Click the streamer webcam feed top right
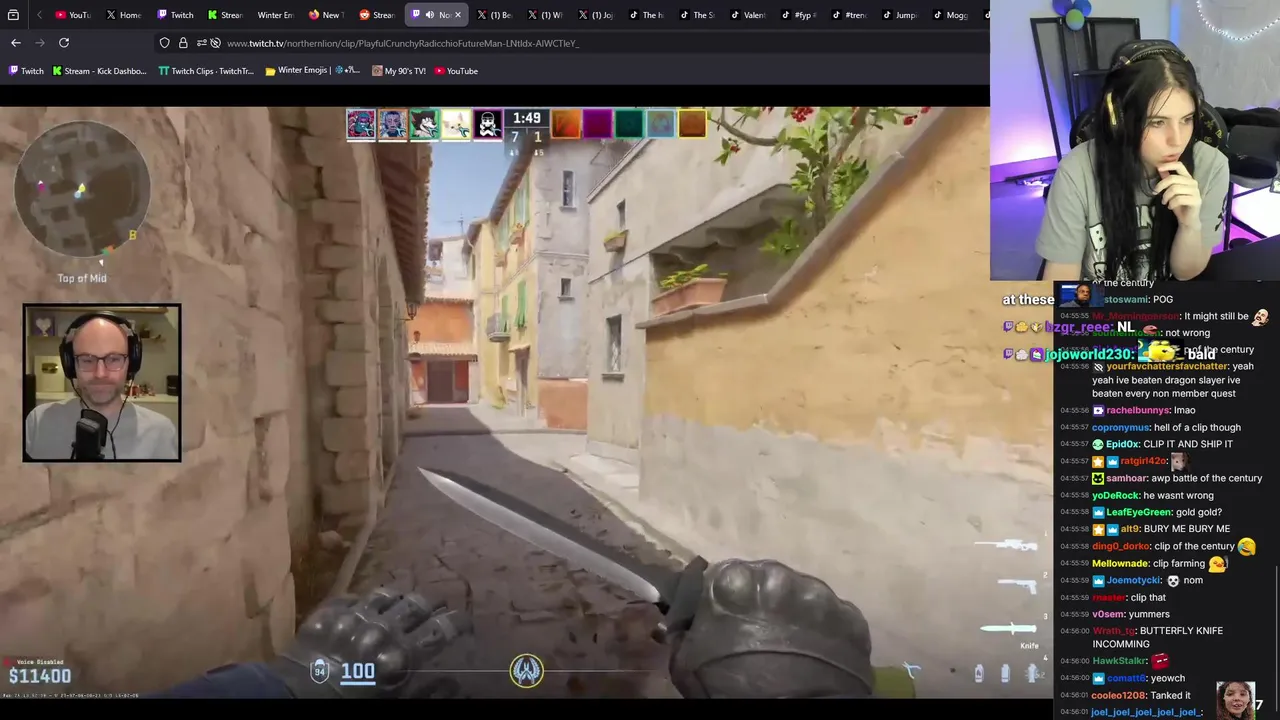Viewport: 1280px width, 720px height. point(1135,140)
